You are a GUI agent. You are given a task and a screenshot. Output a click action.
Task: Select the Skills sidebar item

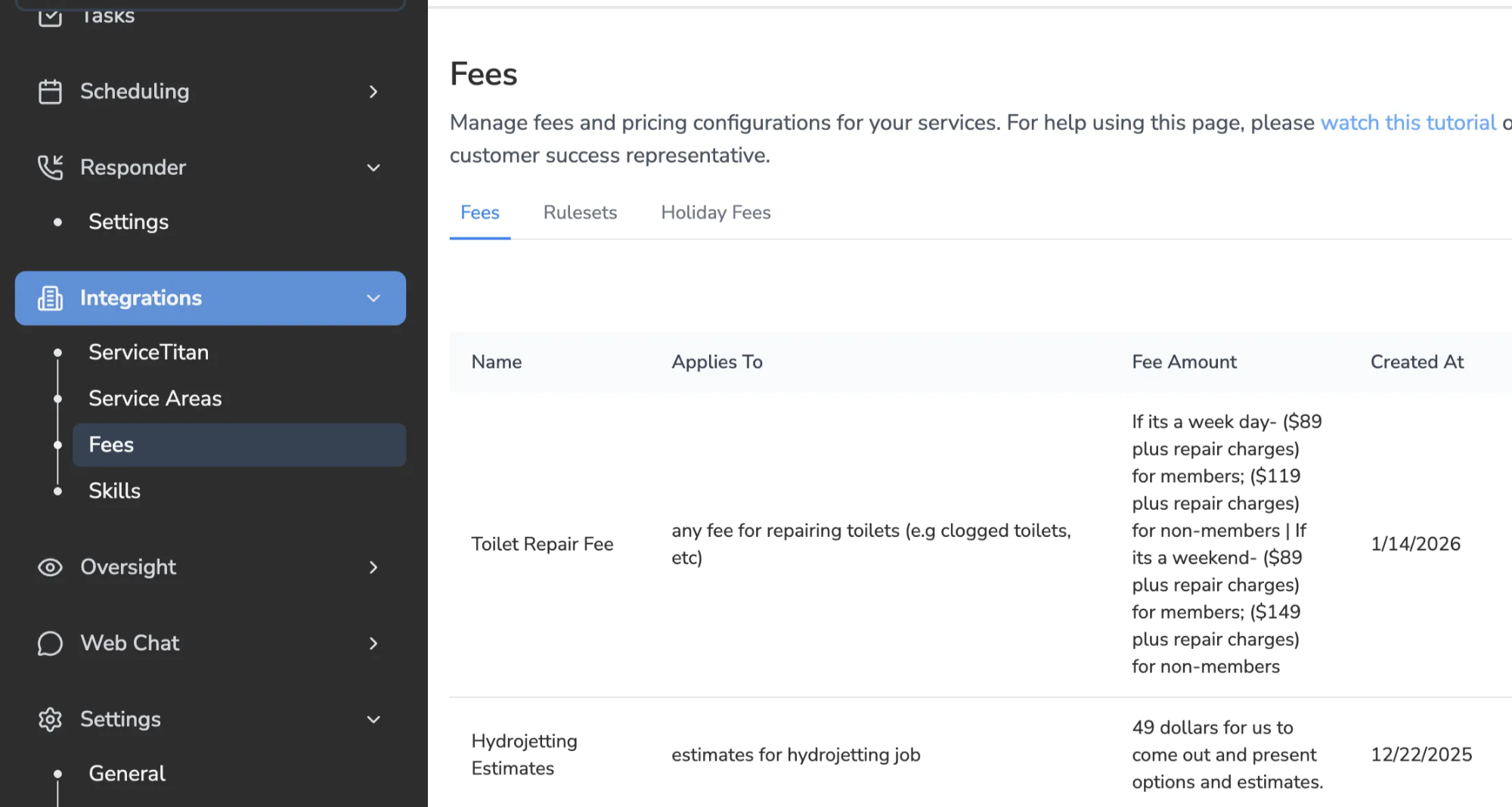(x=114, y=491)
